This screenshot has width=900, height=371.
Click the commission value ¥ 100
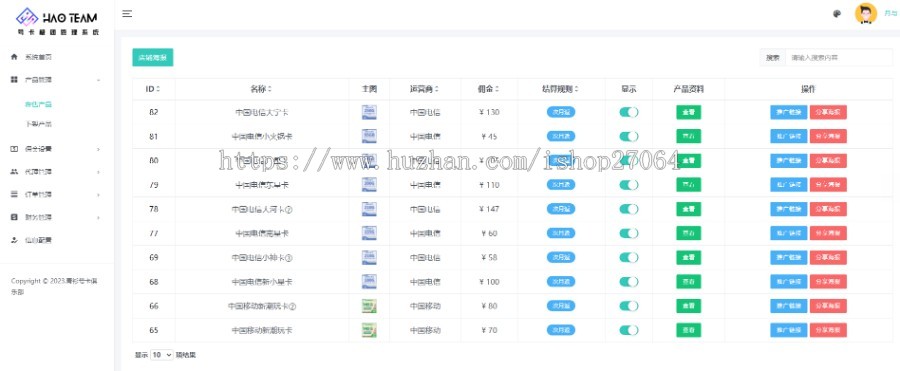click(x=489, y=281)
